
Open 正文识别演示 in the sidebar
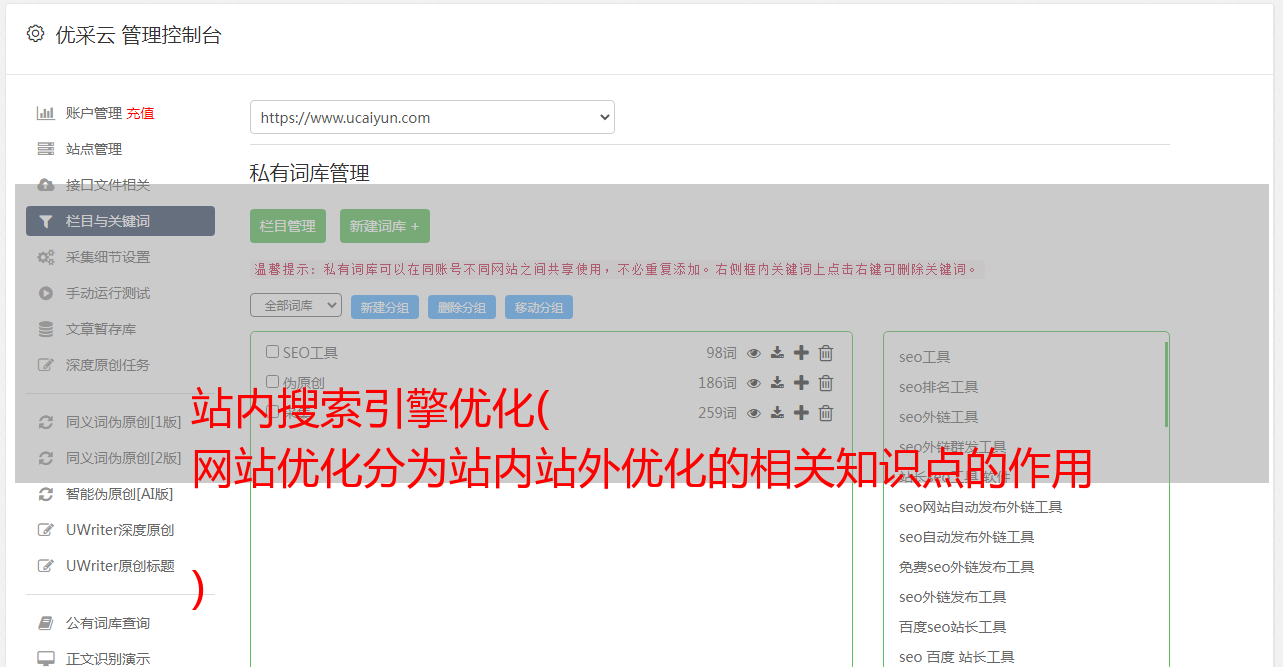(x=108, y=659)
